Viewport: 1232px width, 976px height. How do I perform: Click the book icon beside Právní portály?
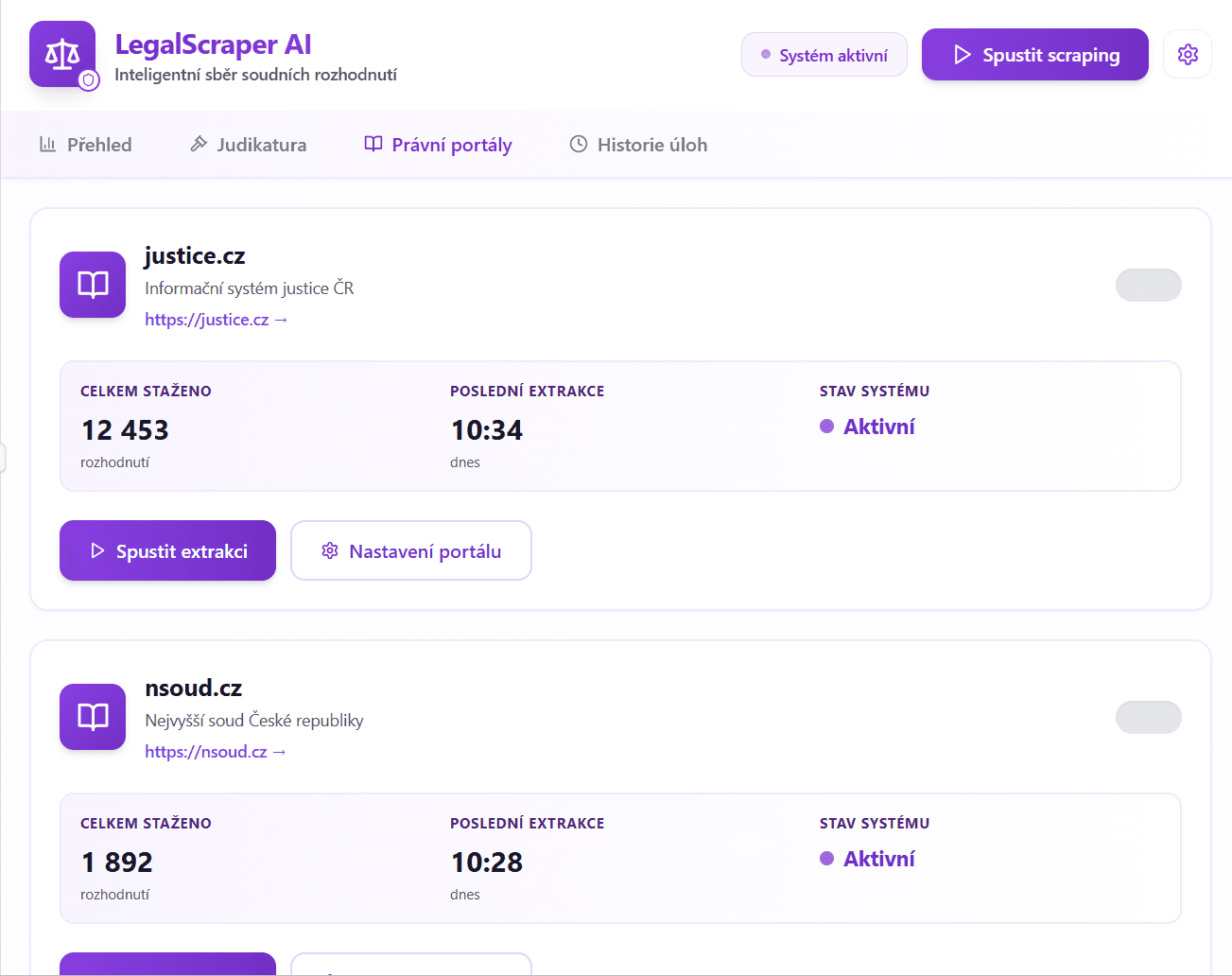[373, 145]
